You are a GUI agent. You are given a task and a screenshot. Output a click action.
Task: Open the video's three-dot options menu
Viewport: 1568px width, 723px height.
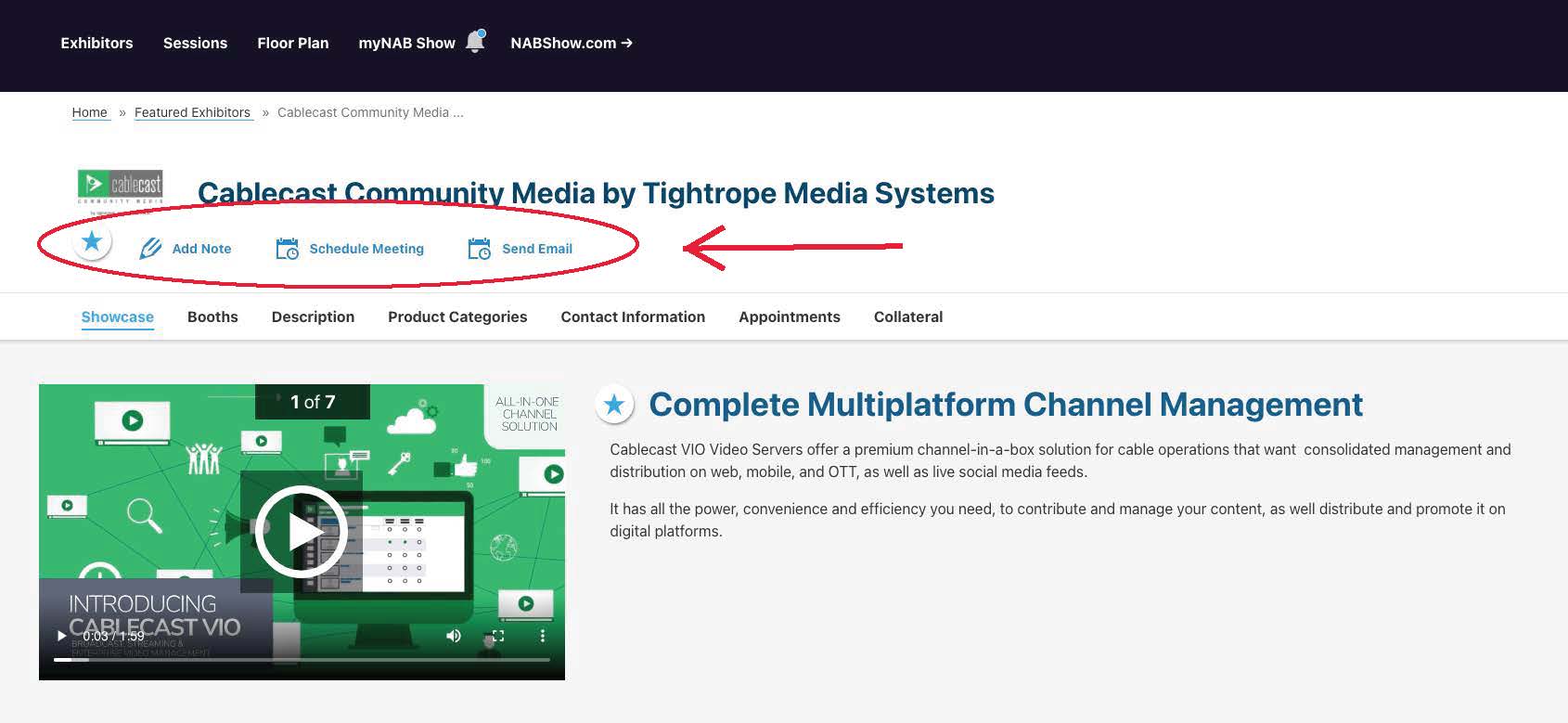(543, 636)
